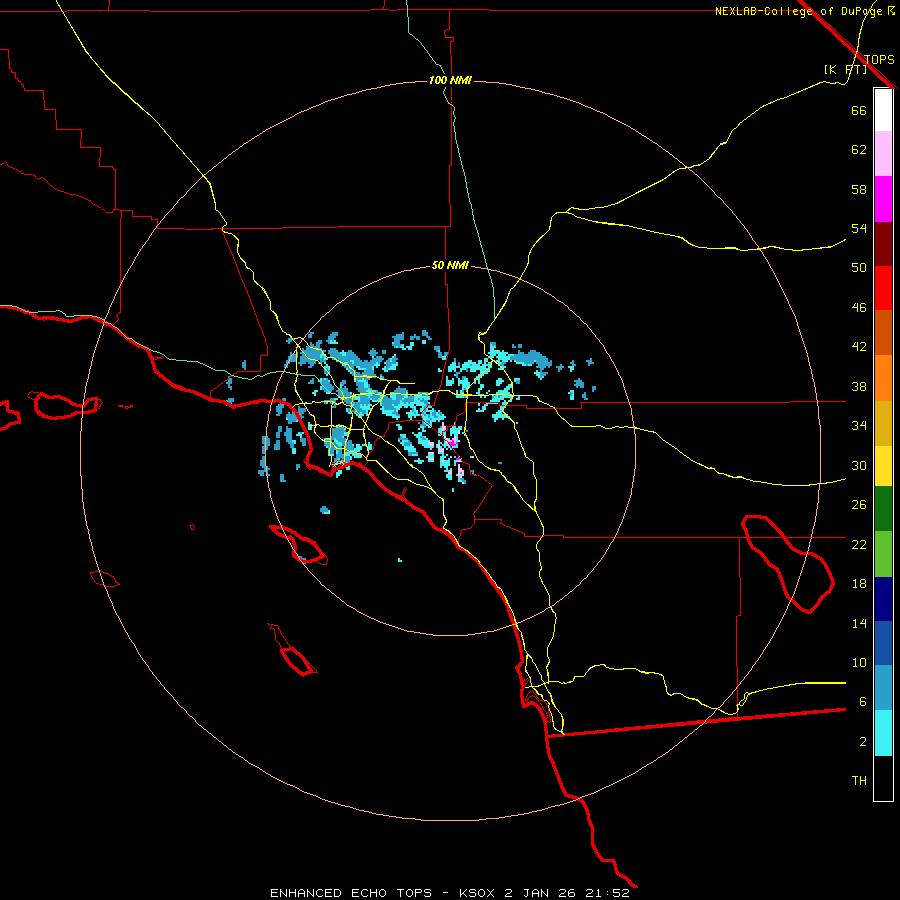Screen dimensions: 900x900
Task: Pick the light blue legend swatch
Action: (883, 688)
